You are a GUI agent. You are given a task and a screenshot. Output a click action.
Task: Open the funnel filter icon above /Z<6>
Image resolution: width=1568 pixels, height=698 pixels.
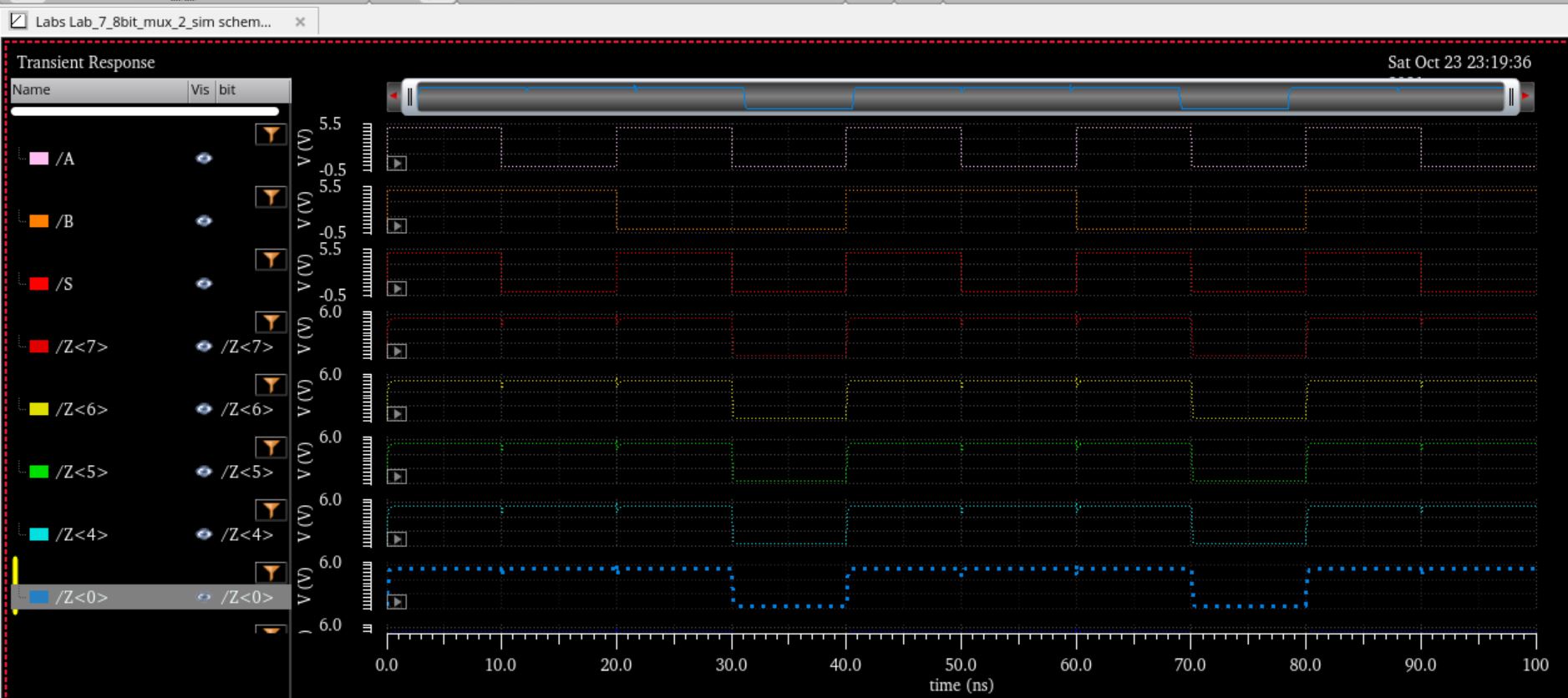click(271, 385)
